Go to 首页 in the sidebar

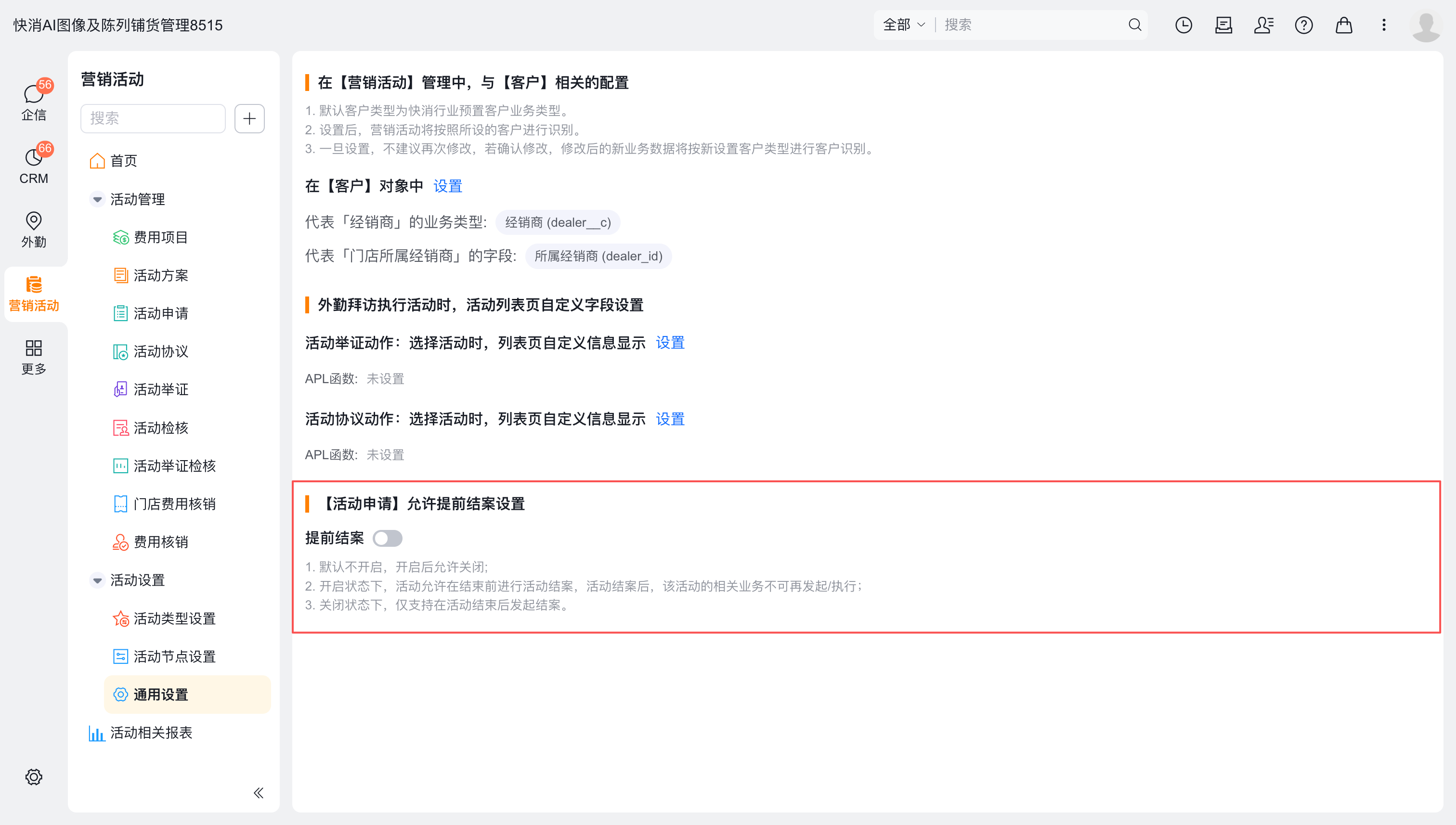click(114, 161)
